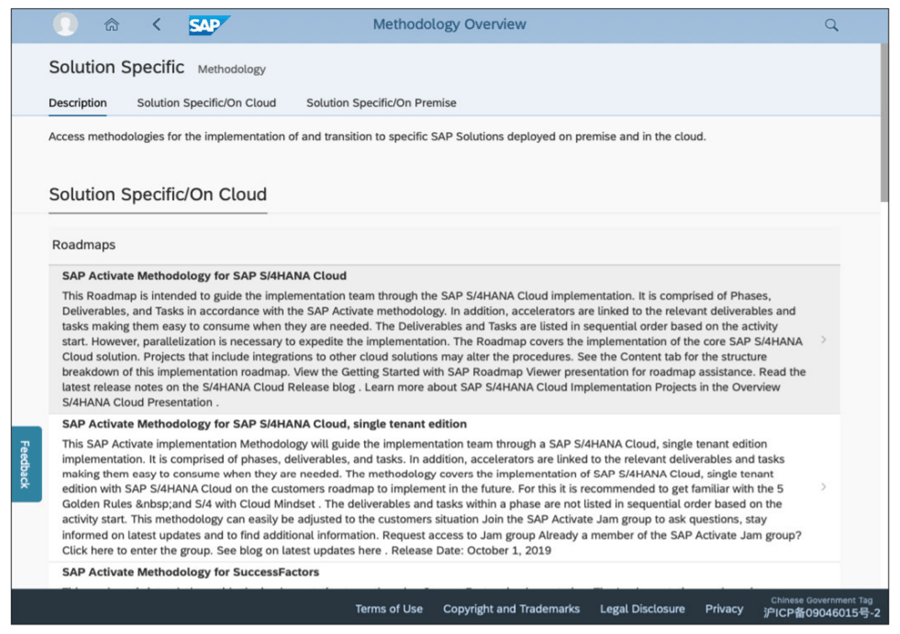Viewport: 900px width, 634px height.
Task: Review the Privacy policy link
Action: click(724, 609)
